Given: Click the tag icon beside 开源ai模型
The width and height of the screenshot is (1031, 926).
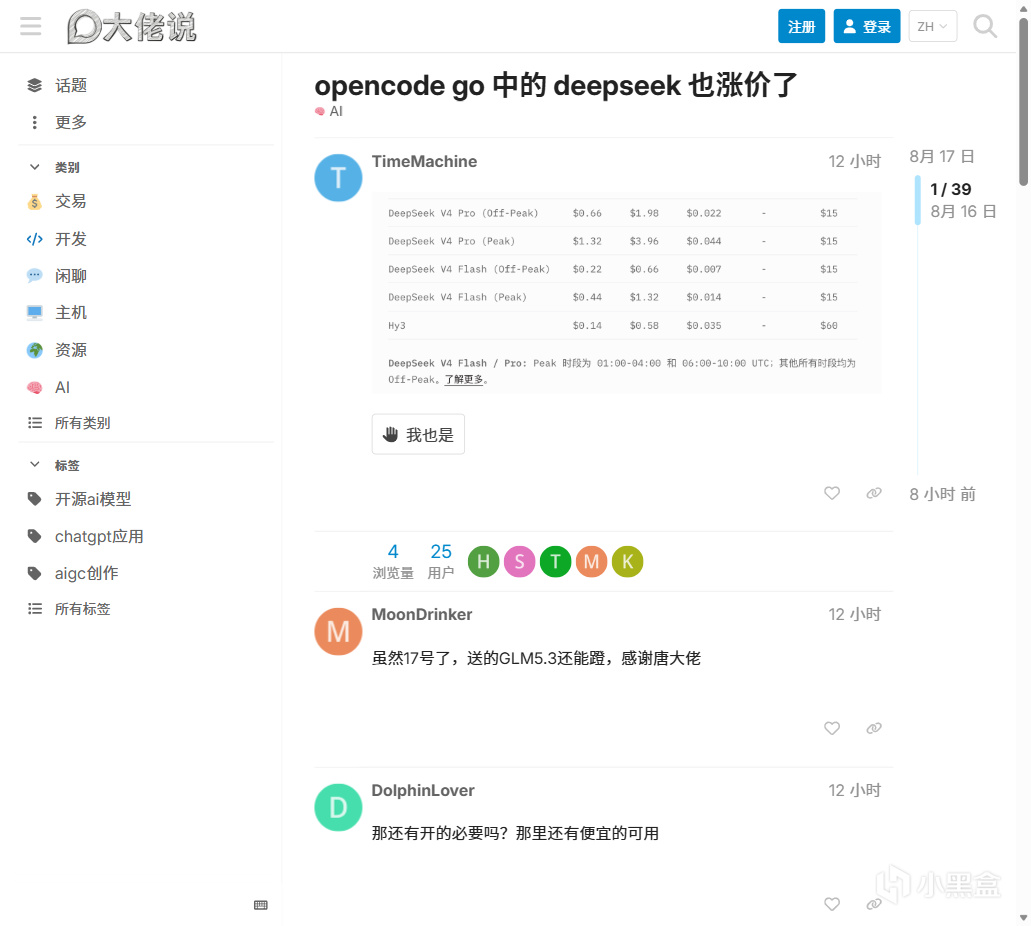Looking at the screenshot, I should coord(35,499).
